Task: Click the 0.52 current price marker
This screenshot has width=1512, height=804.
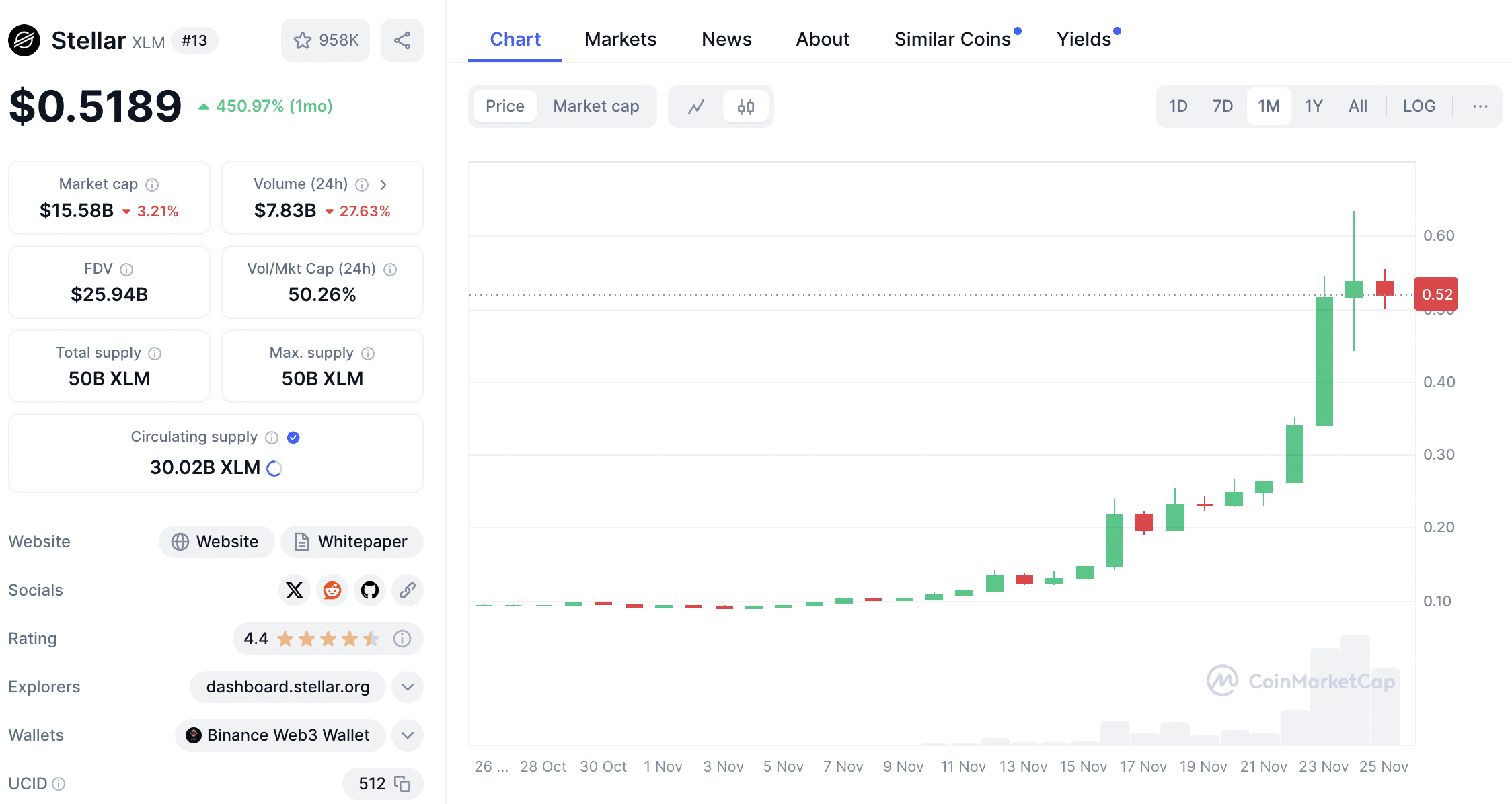Action: (x=1436, y=294)
